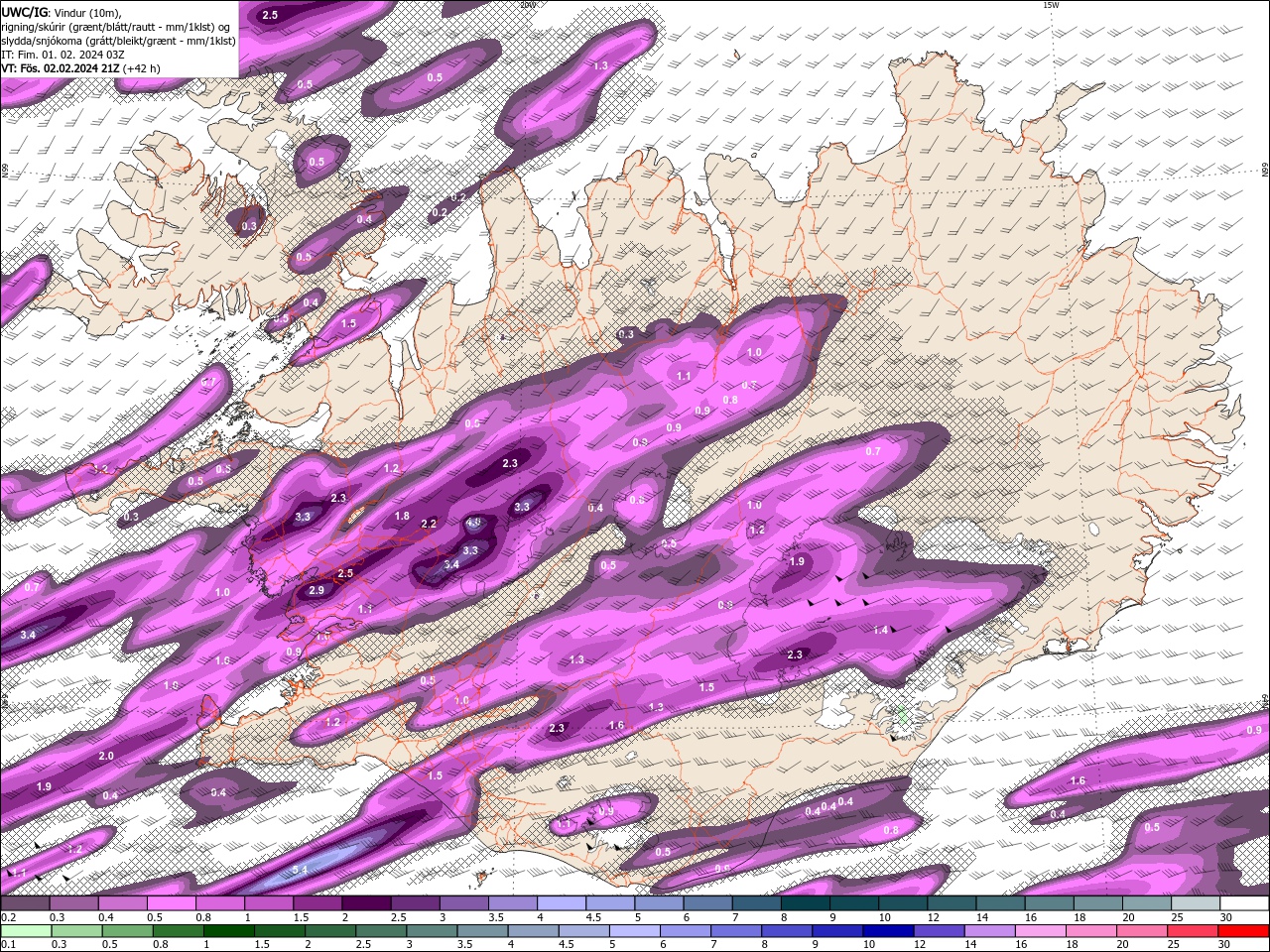The width and height of the screenshot is (1270, 952).
Task: Click the 'rigning/skúrir' description line
Action: coord(116,27)
